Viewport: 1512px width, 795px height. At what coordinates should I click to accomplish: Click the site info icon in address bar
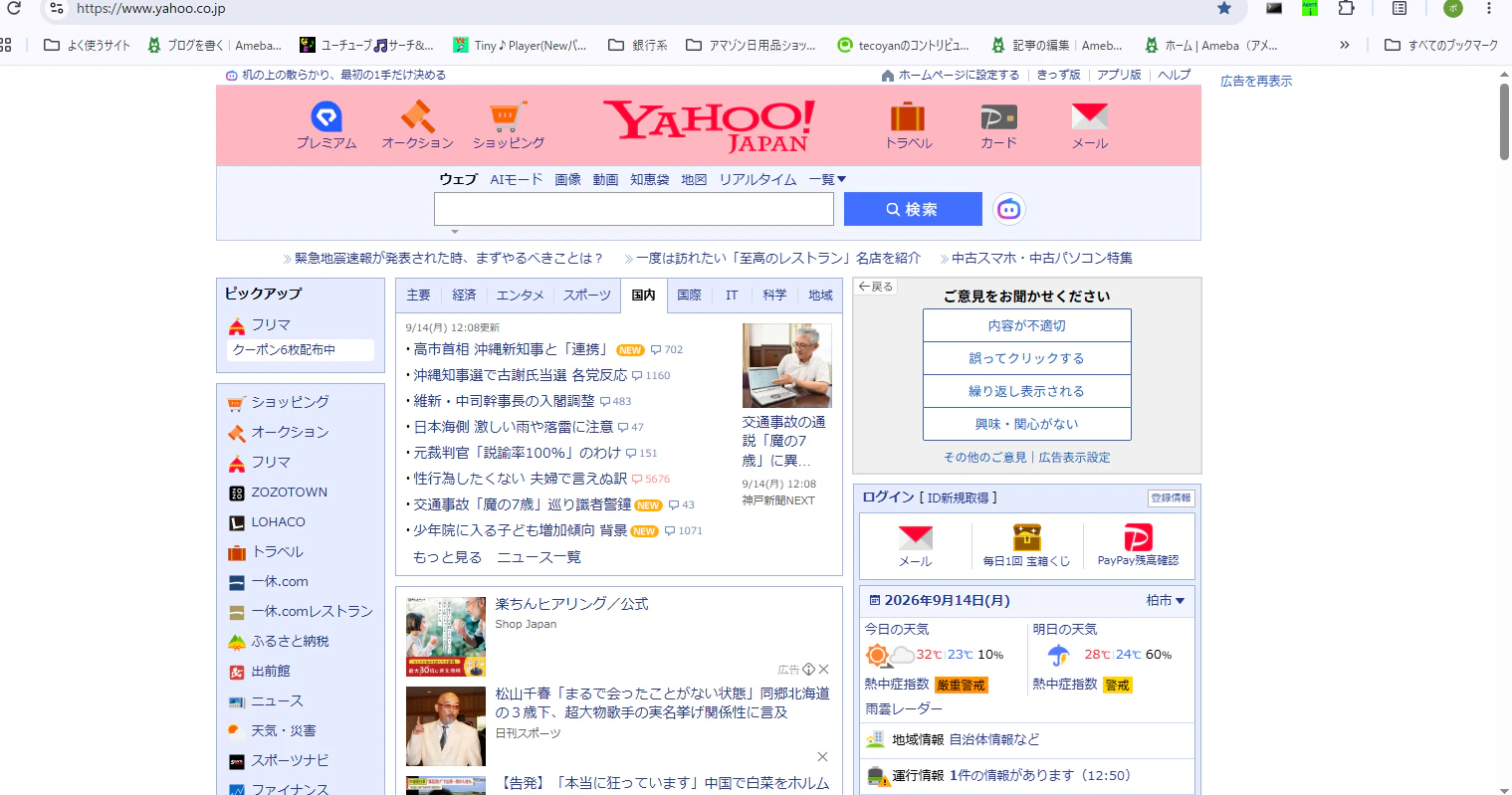(57, 8)
